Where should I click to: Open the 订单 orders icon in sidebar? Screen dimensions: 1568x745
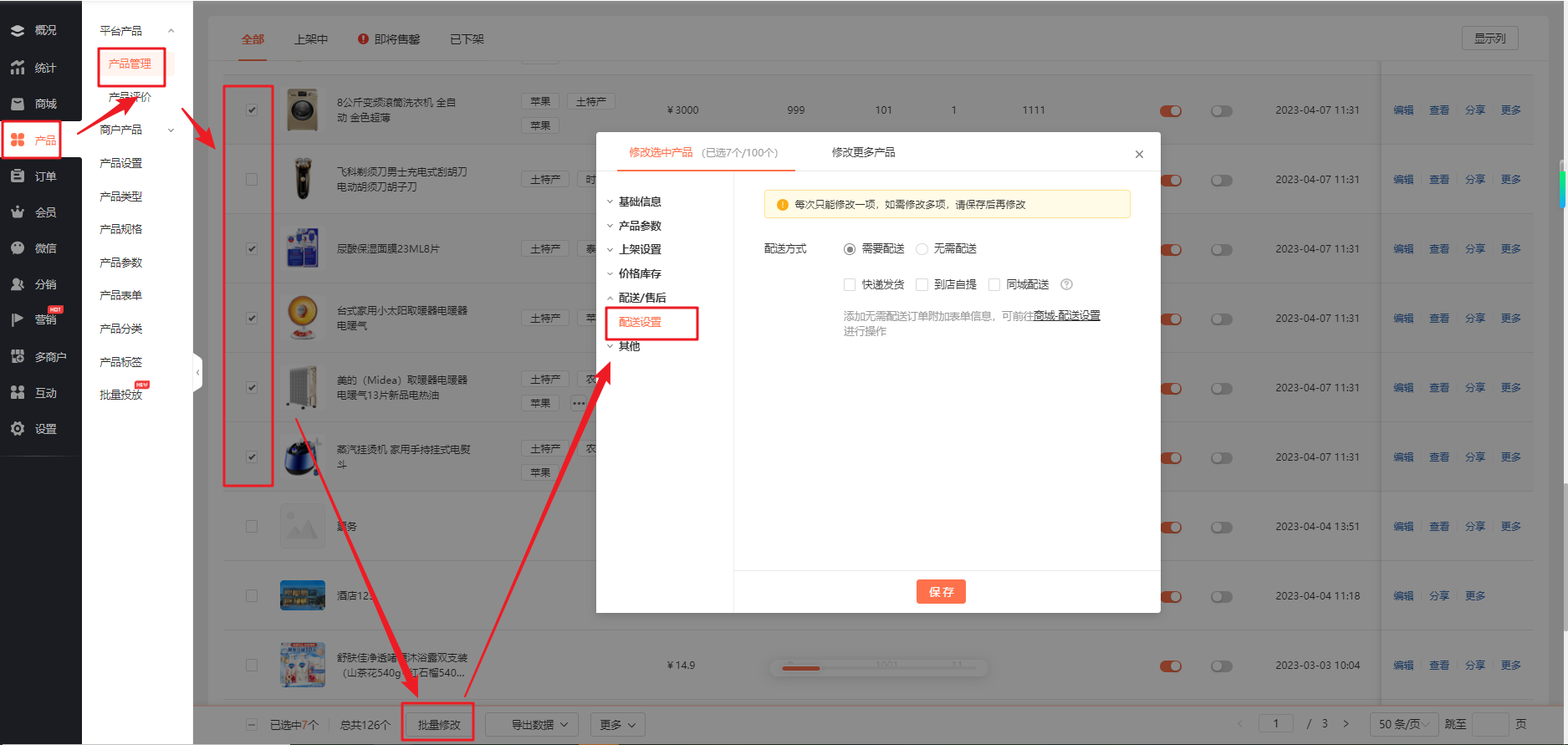pyautogui.click(x=18, y=176)
